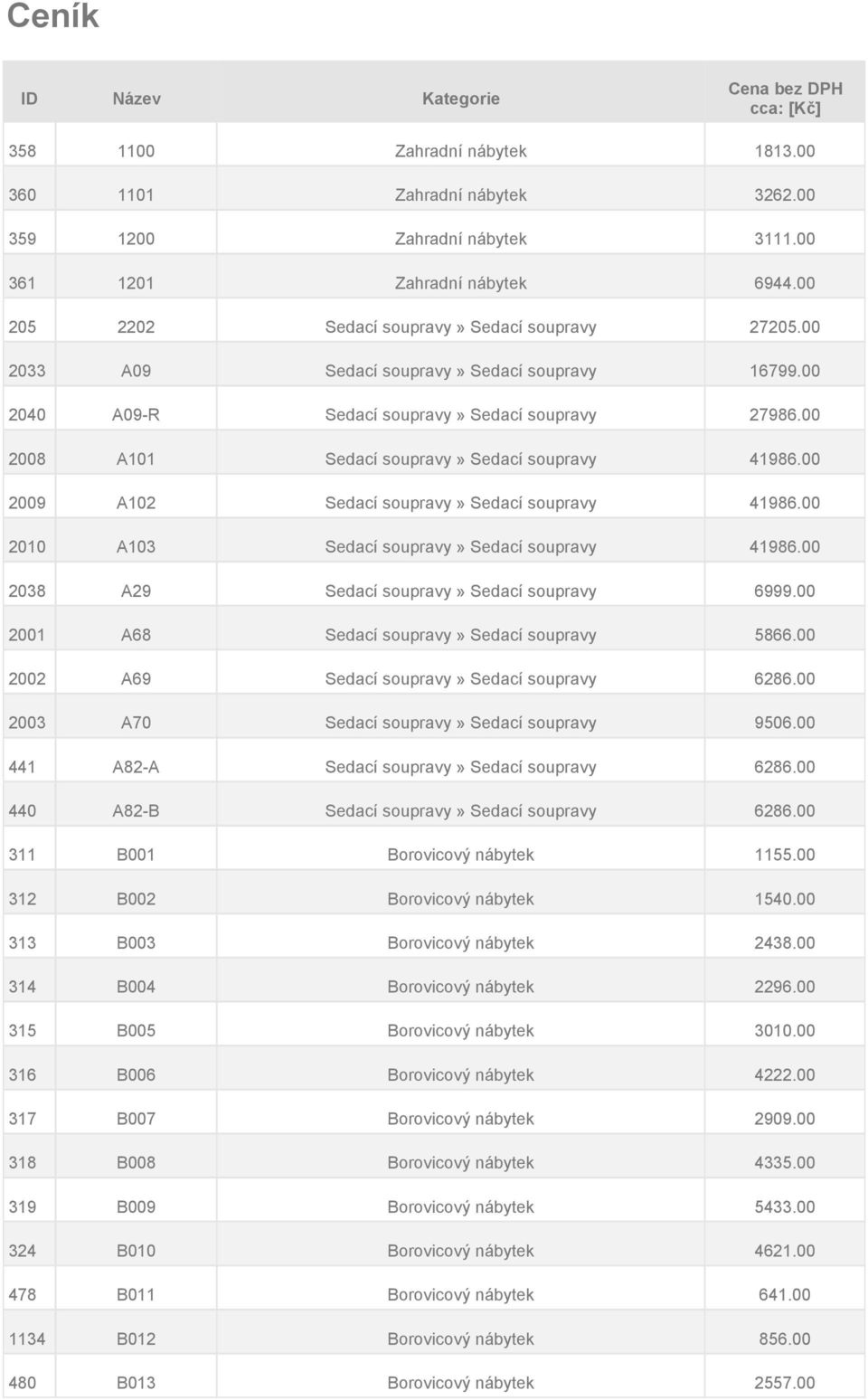868x1400 pixels.
Task: Click product name A82-A
Action: (x=136, y=767)
